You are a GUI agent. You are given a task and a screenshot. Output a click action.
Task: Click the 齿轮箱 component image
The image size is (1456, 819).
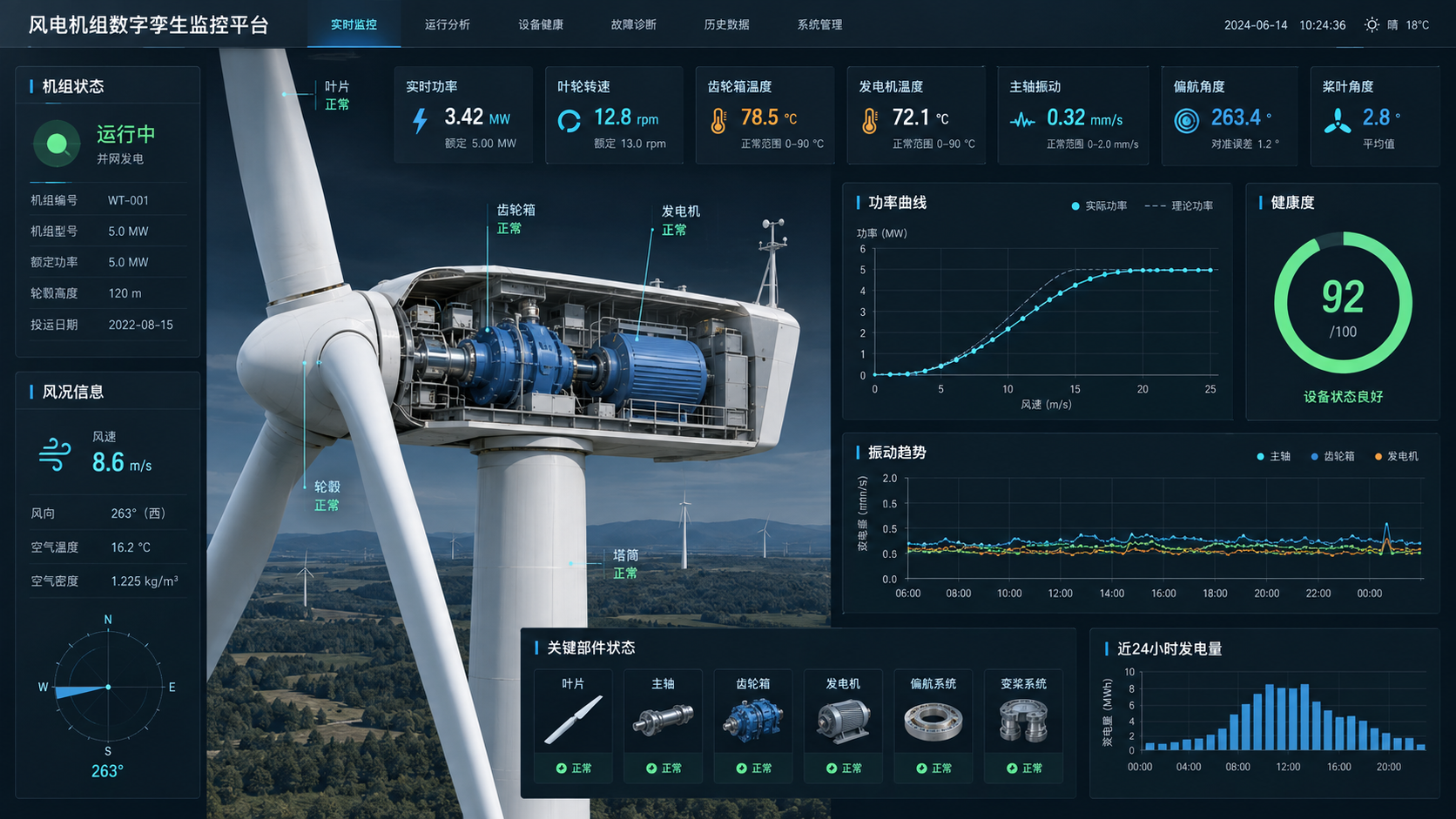[752, 720]
